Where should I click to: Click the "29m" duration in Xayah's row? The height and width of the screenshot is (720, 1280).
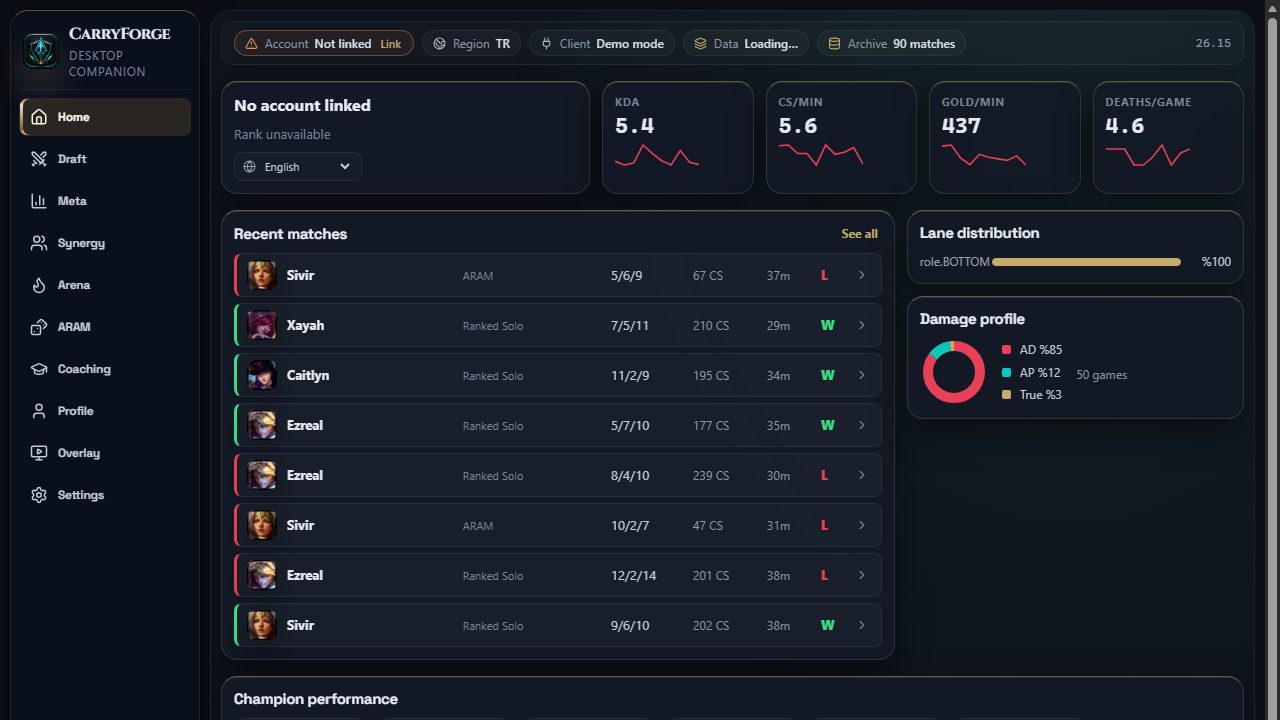coord(778,325)
